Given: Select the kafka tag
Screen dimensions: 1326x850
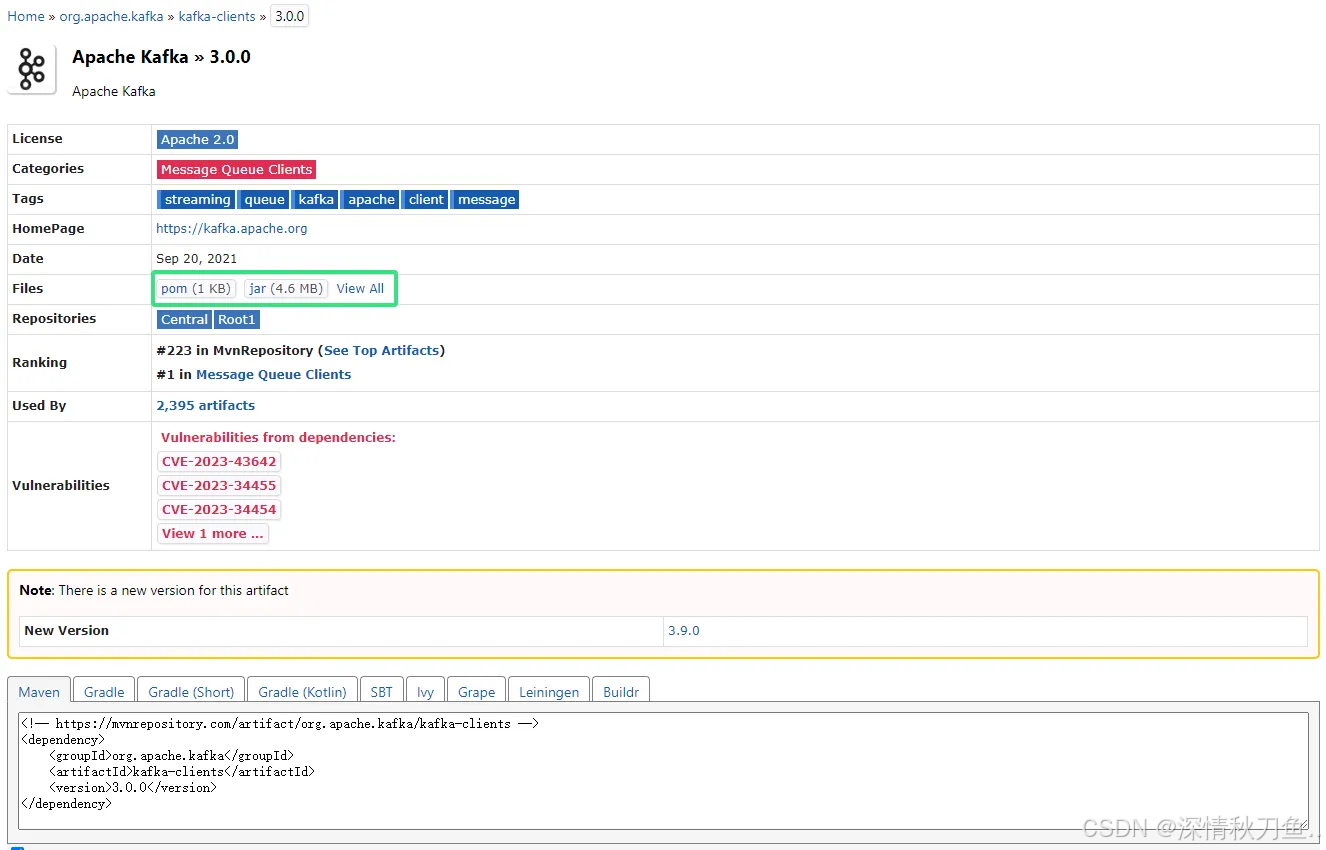Looking at the screenshot, I should click(316, 199).
